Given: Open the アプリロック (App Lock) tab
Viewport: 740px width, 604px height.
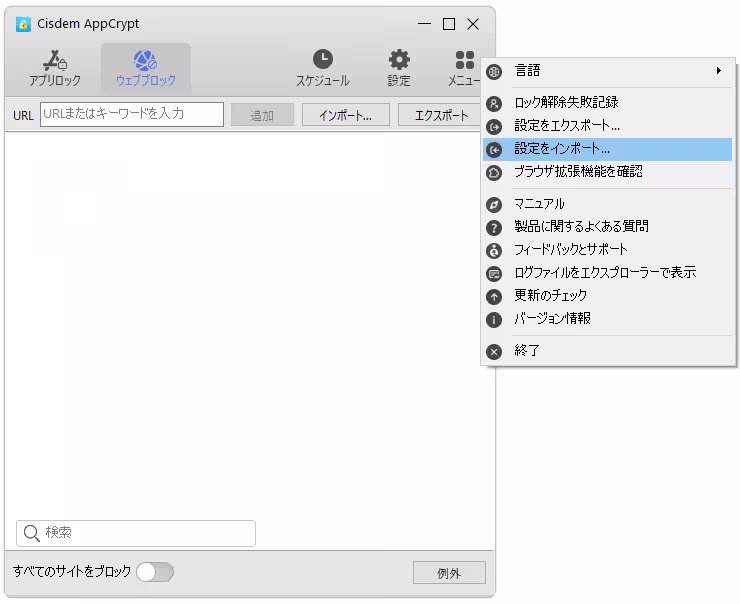Looking at the screenshot, I should tap(55, 69).
